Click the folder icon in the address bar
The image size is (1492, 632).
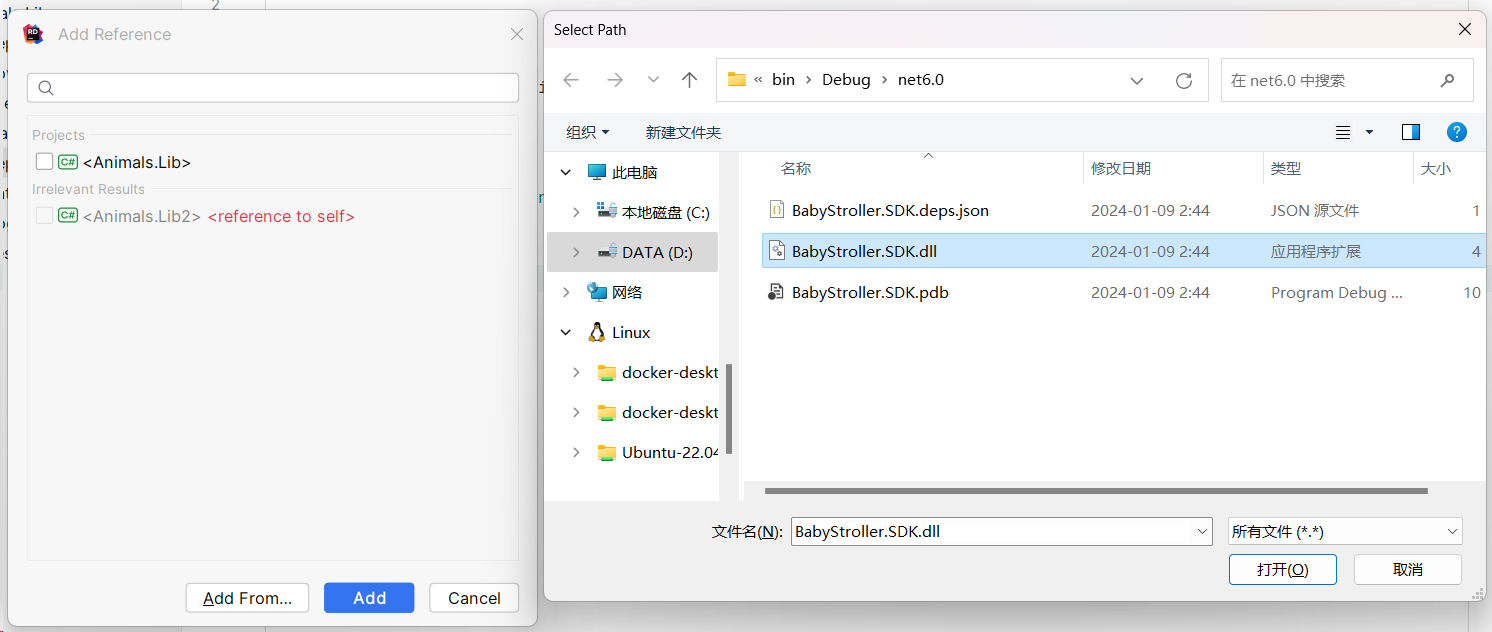[737, 80]
